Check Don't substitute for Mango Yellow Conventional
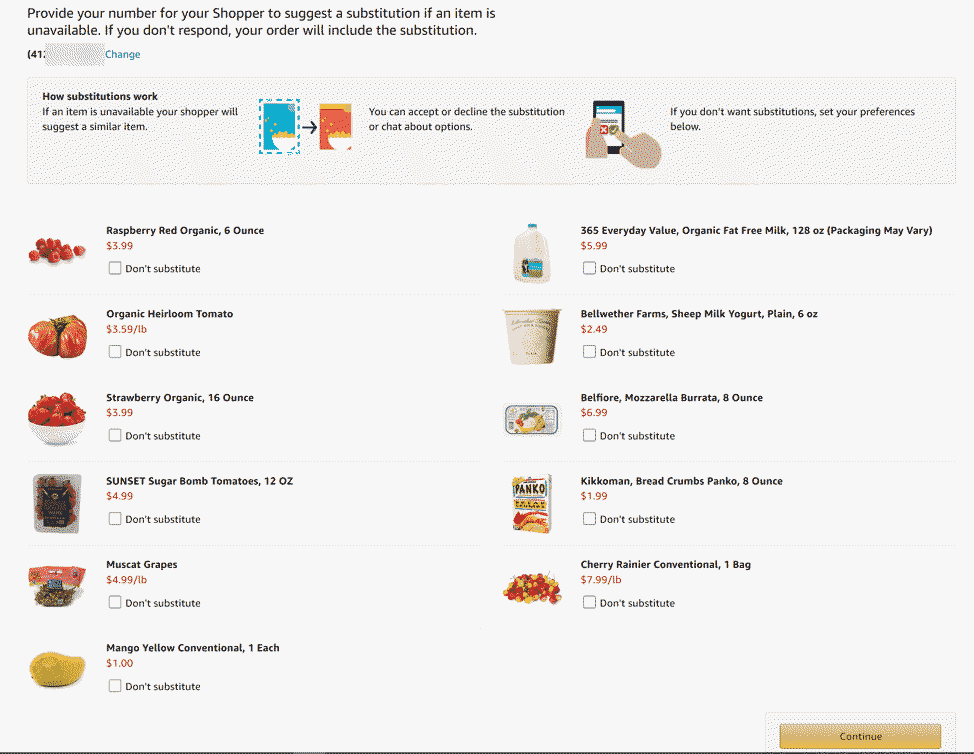 (115, 686)
